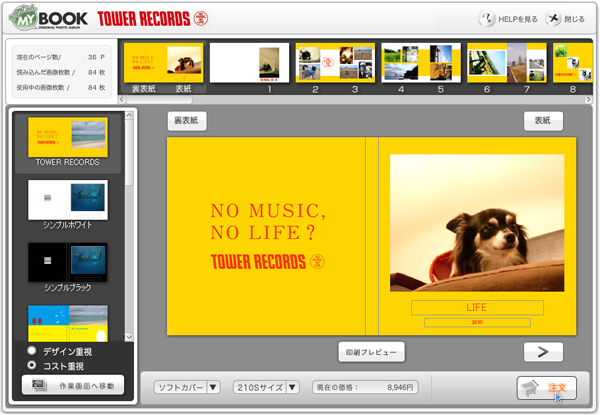
Task: Click the dog photo on front cover
Action: (477, 223)
